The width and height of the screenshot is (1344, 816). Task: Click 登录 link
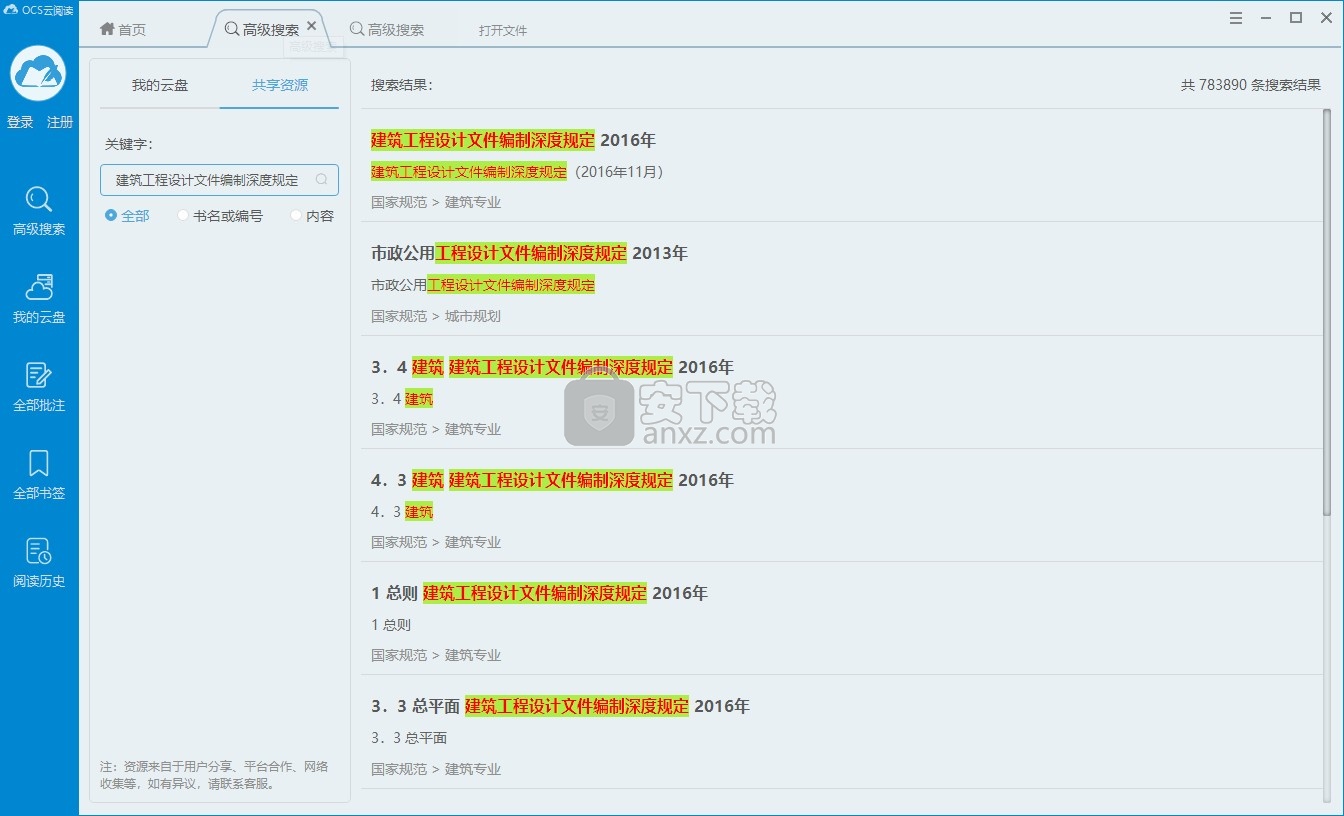(x=20, y=122)
